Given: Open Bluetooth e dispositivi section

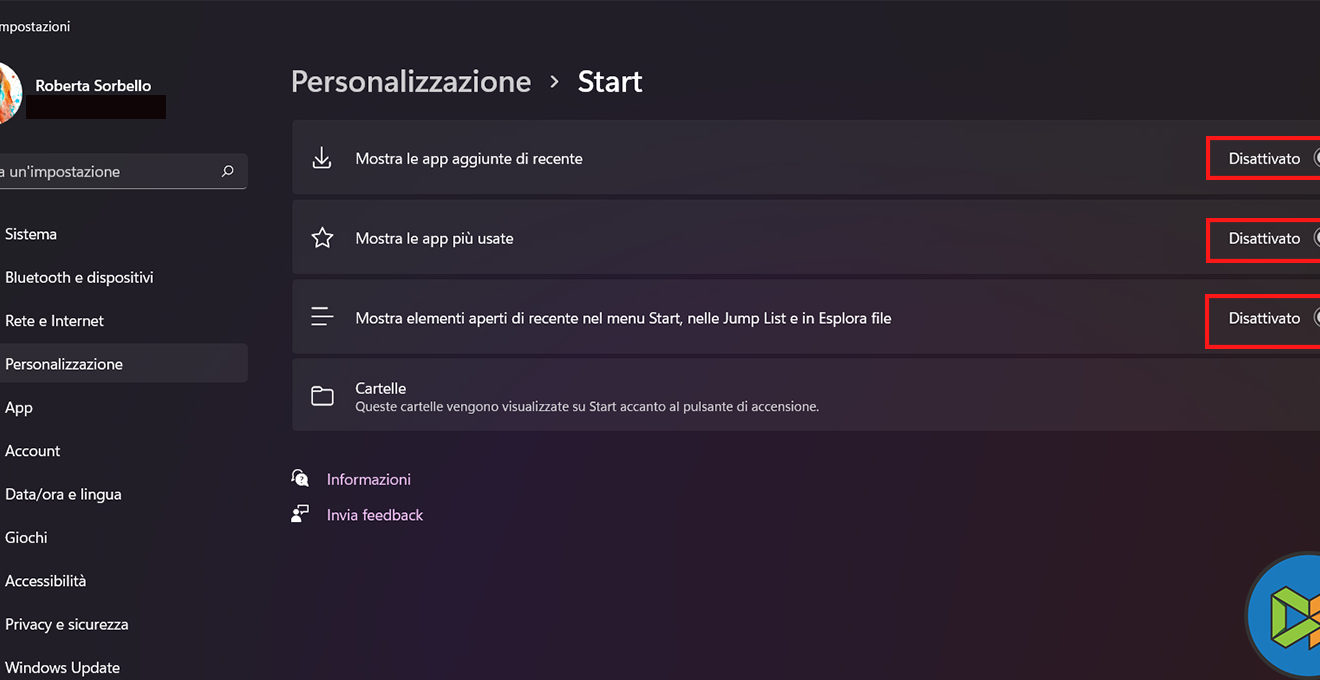Looking at the screenshot, I should click(x=79, y=277).
